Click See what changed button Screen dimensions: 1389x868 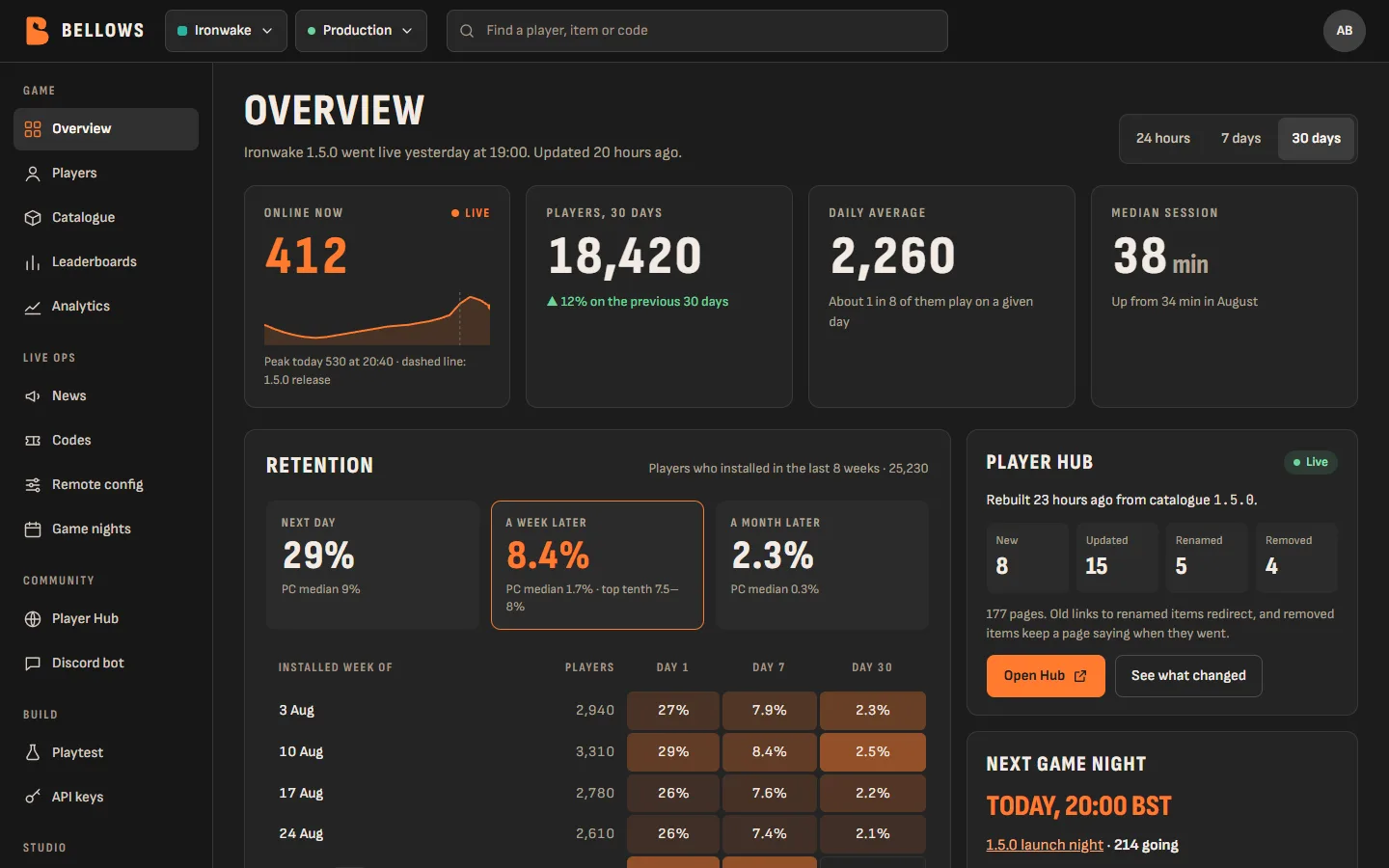pyautogui.click(x=1188, y=676)
